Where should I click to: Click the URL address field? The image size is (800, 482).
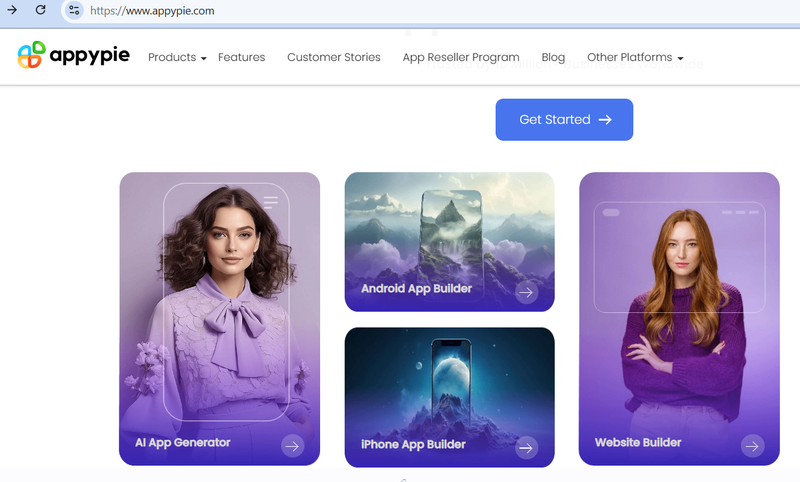point(152,11)
